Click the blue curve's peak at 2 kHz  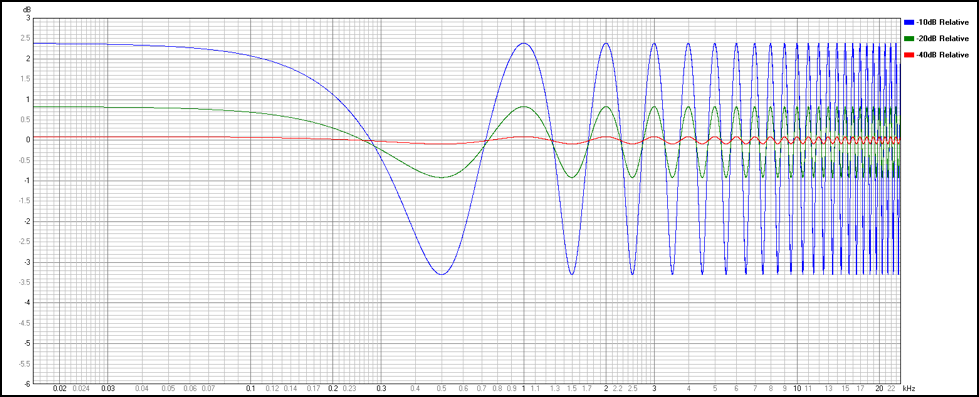[606, 43]
